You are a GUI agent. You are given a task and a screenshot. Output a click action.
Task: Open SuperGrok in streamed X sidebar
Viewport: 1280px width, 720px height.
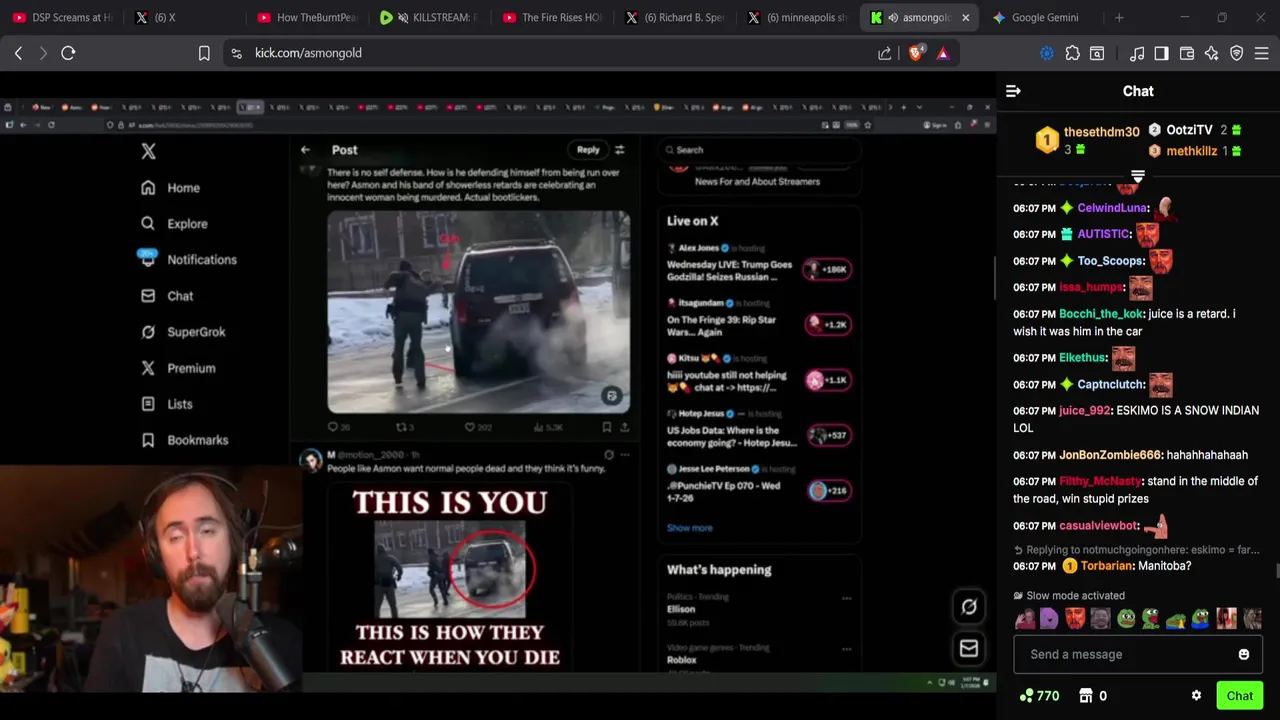[183, 332]
